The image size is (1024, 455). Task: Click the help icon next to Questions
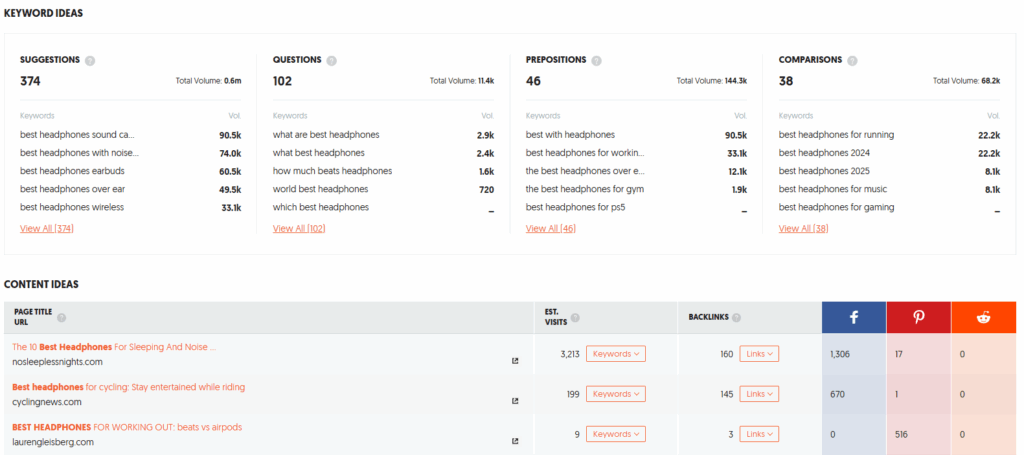pos(332,61)
